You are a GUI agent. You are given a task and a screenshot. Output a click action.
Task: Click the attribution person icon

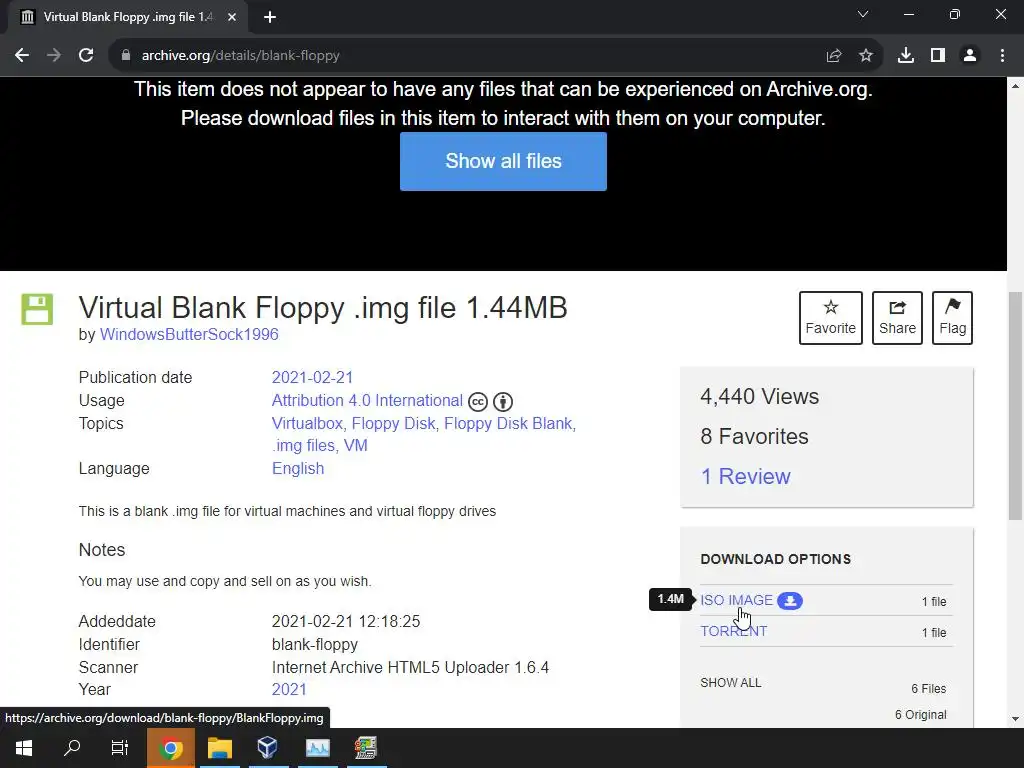click(x=503, y=402)
